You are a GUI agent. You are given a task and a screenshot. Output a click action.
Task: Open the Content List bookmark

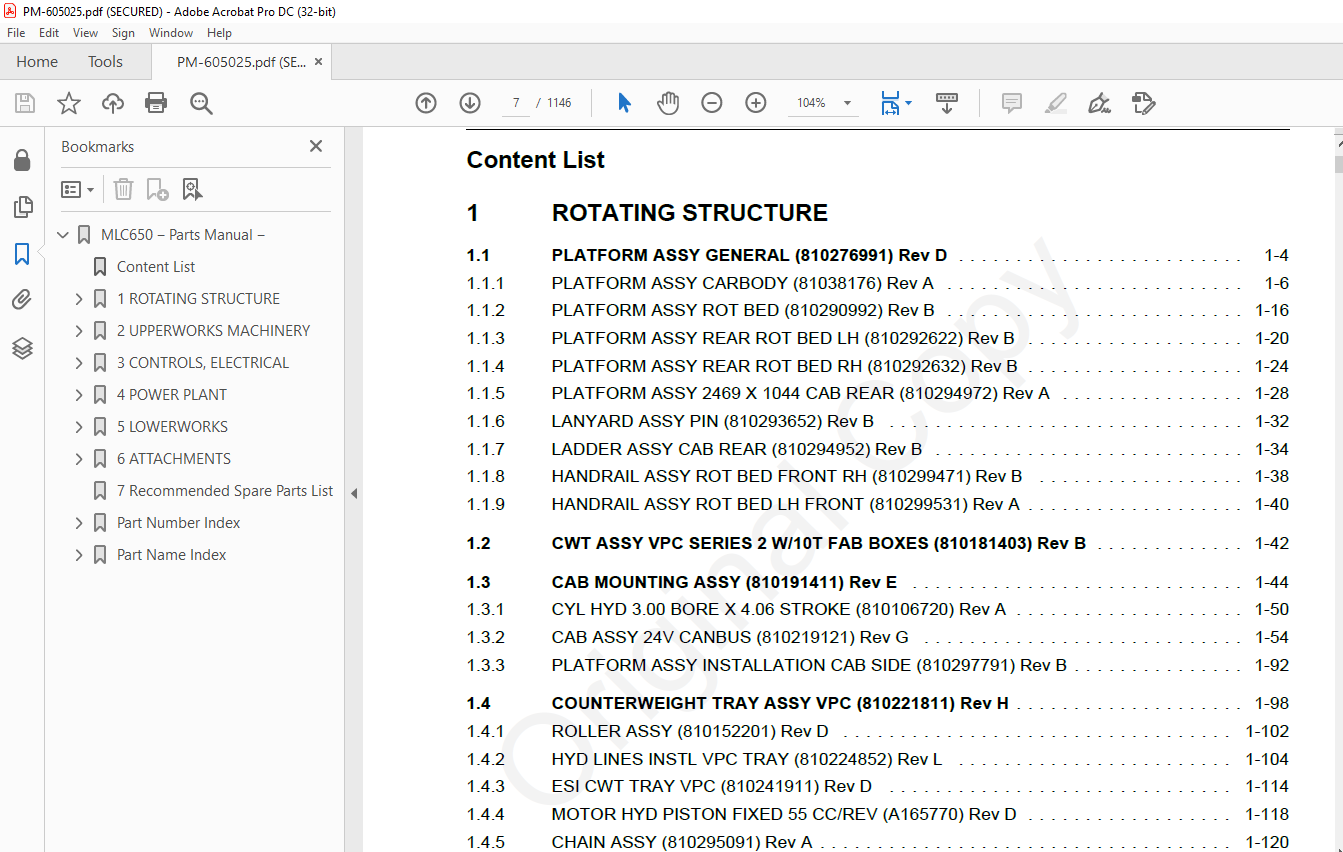click(156, 267)
